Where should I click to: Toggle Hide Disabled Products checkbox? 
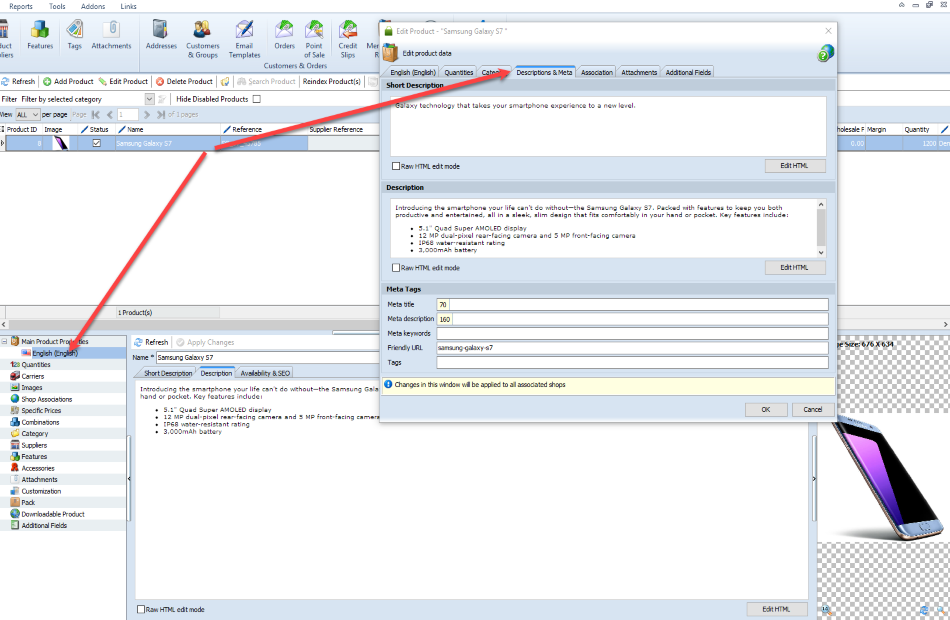point(257,99)
